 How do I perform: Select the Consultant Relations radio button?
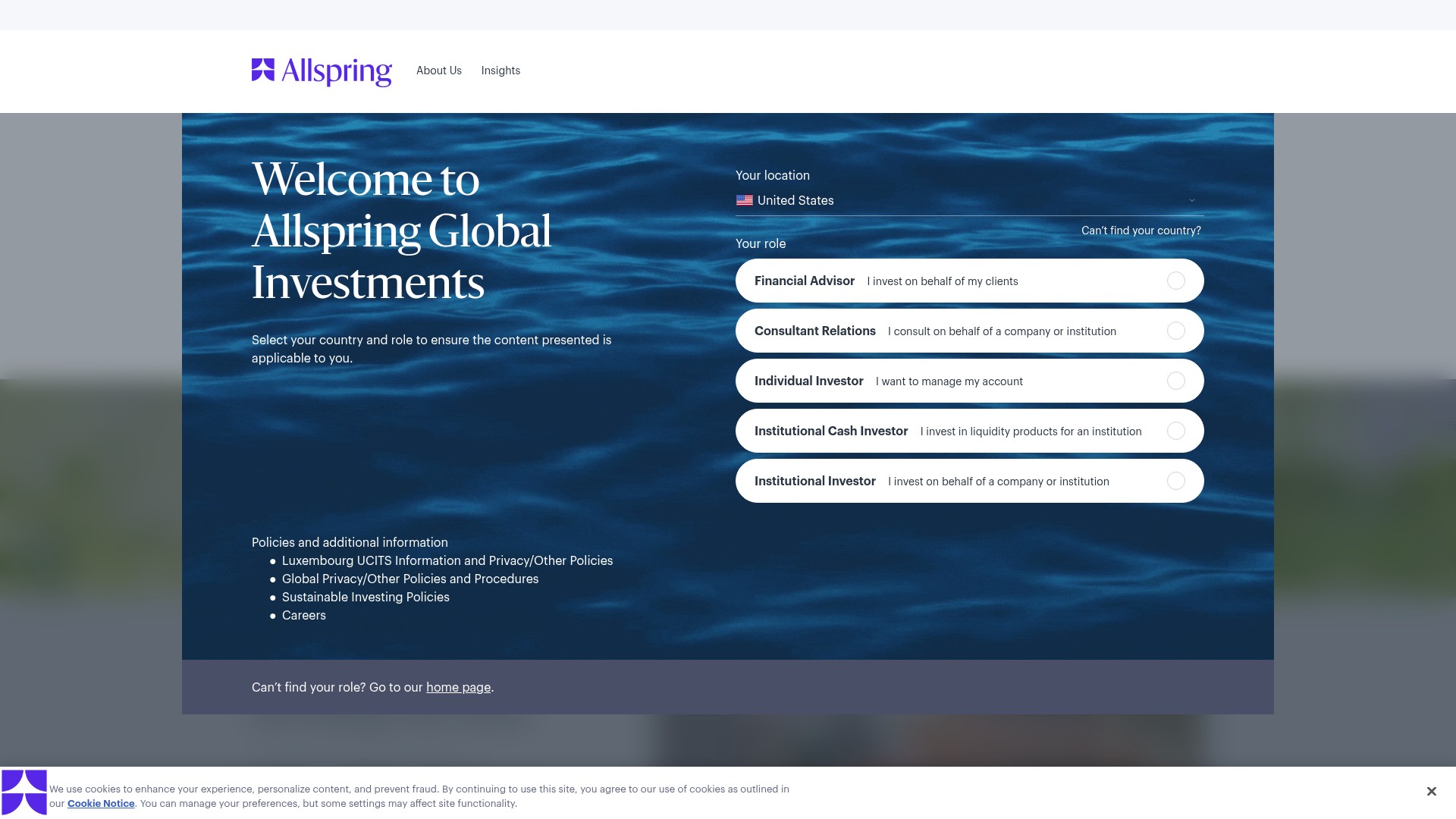1176,331
